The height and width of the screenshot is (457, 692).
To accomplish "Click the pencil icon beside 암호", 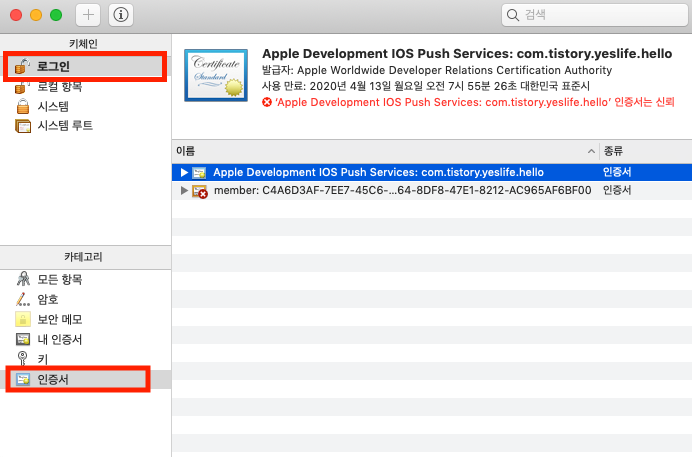I will [x=23, y=300].
